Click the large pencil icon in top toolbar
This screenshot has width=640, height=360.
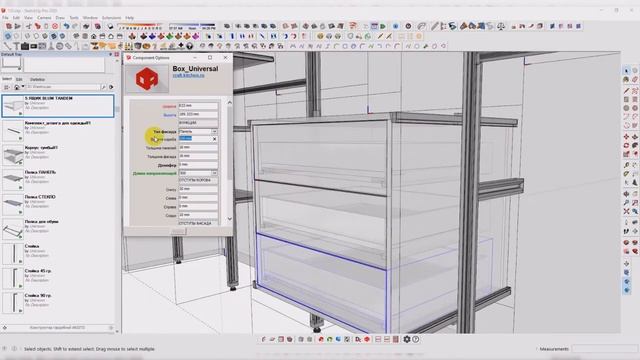click(435, 26)
